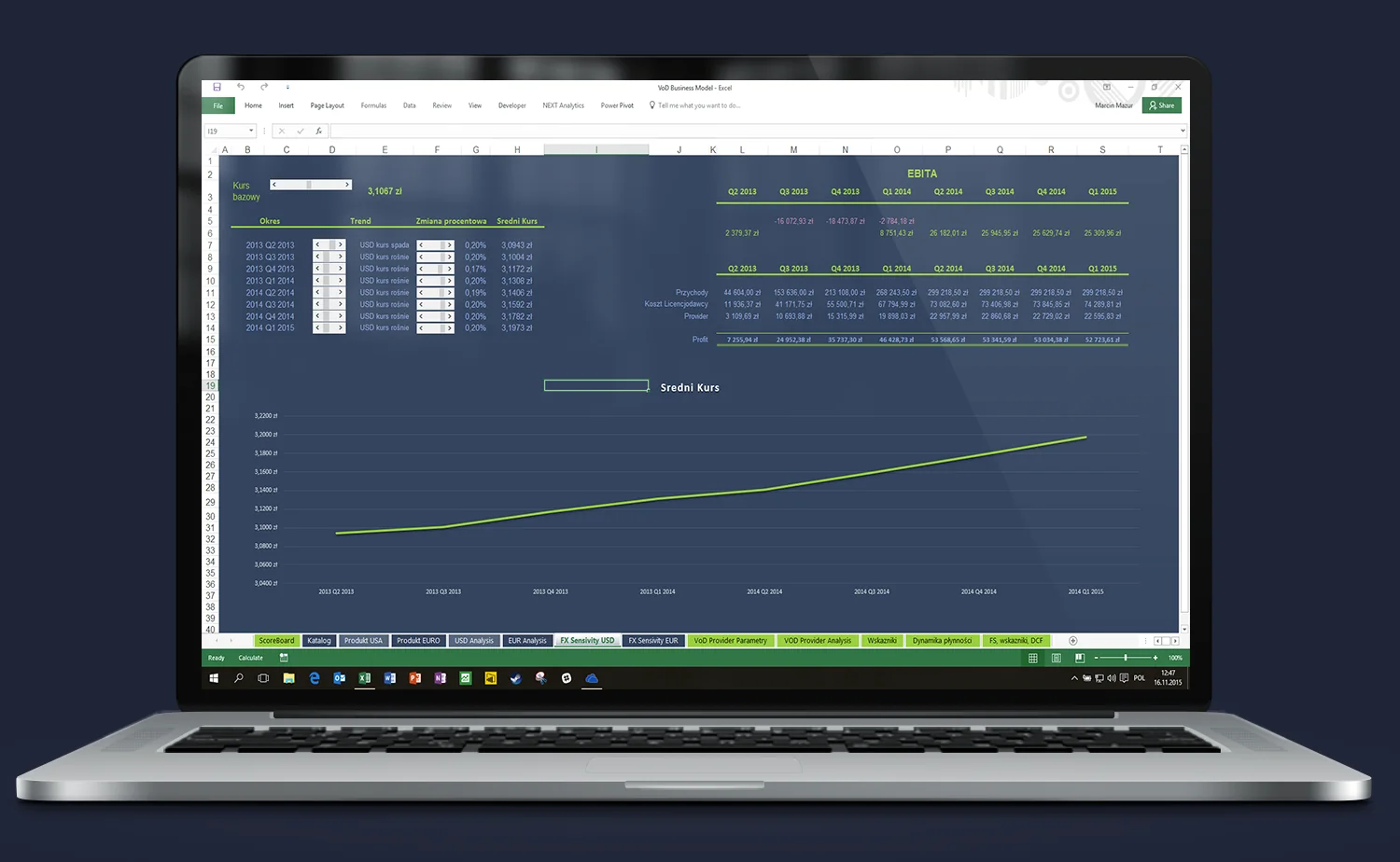Image resolution: width=1400 pixels, height=862 pixels.
Task: Open Ribbon Display Options
Action: tap(1107, 87)
